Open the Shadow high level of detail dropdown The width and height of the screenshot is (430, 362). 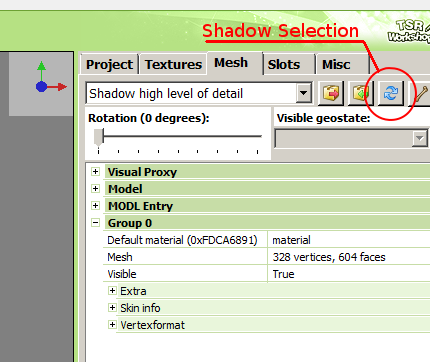click(x=304, y=93)
